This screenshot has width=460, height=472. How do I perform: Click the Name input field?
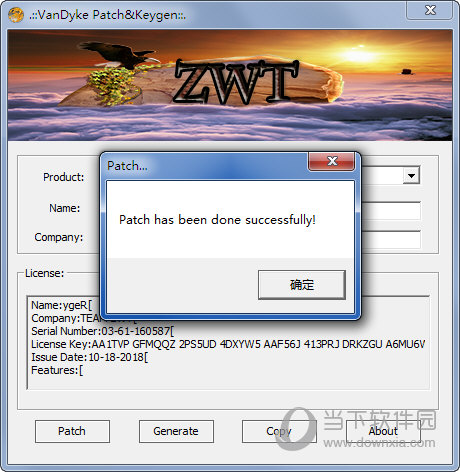[391, 210]
